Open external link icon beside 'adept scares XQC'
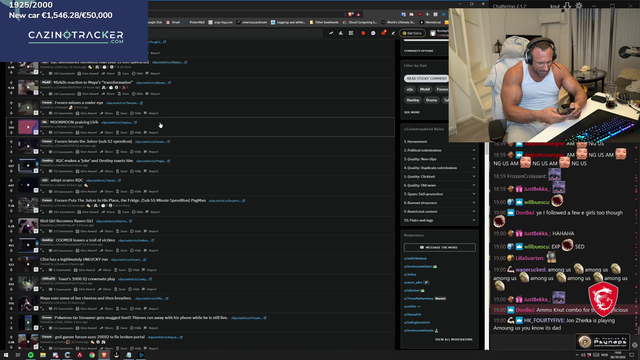The width and height of the screenshot is (640, 360). 120,180
